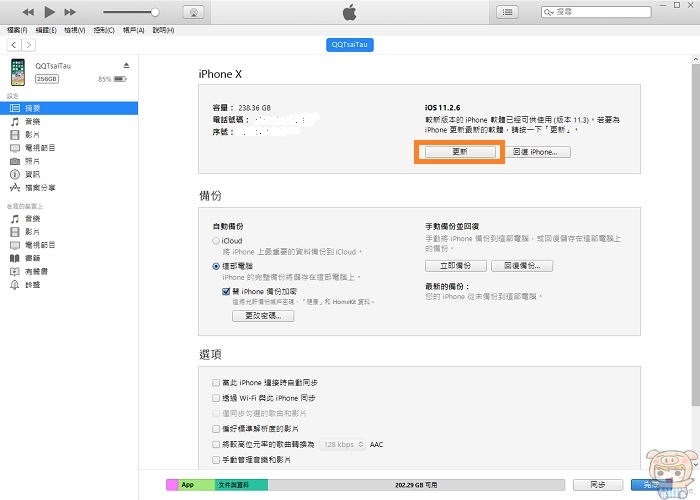Image resolution: width=700 pixels, height=500 pixels.
Task: Open the 編輯(E) menu
Action: point(46,30)
